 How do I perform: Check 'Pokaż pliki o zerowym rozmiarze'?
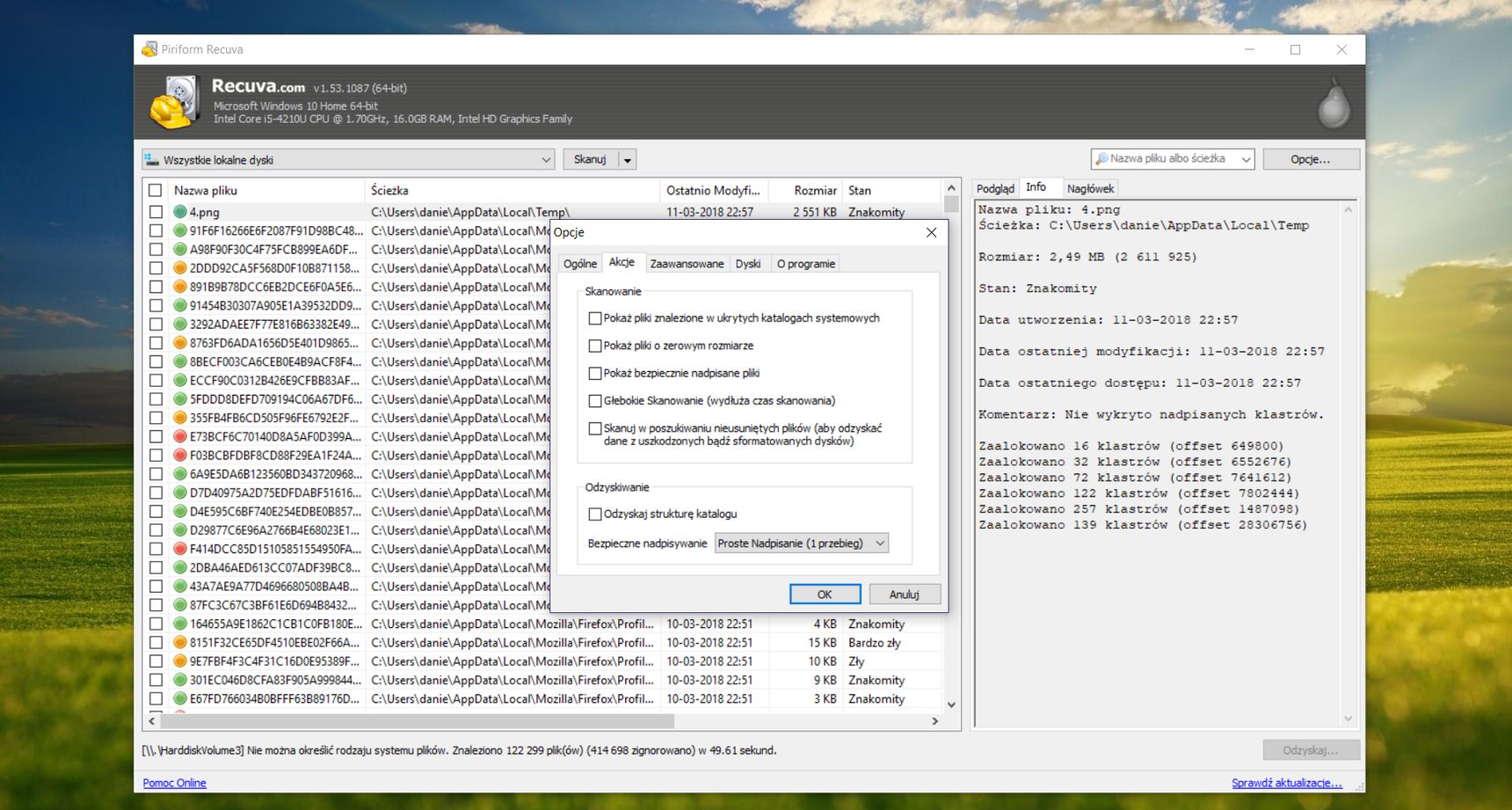point(595,346)
